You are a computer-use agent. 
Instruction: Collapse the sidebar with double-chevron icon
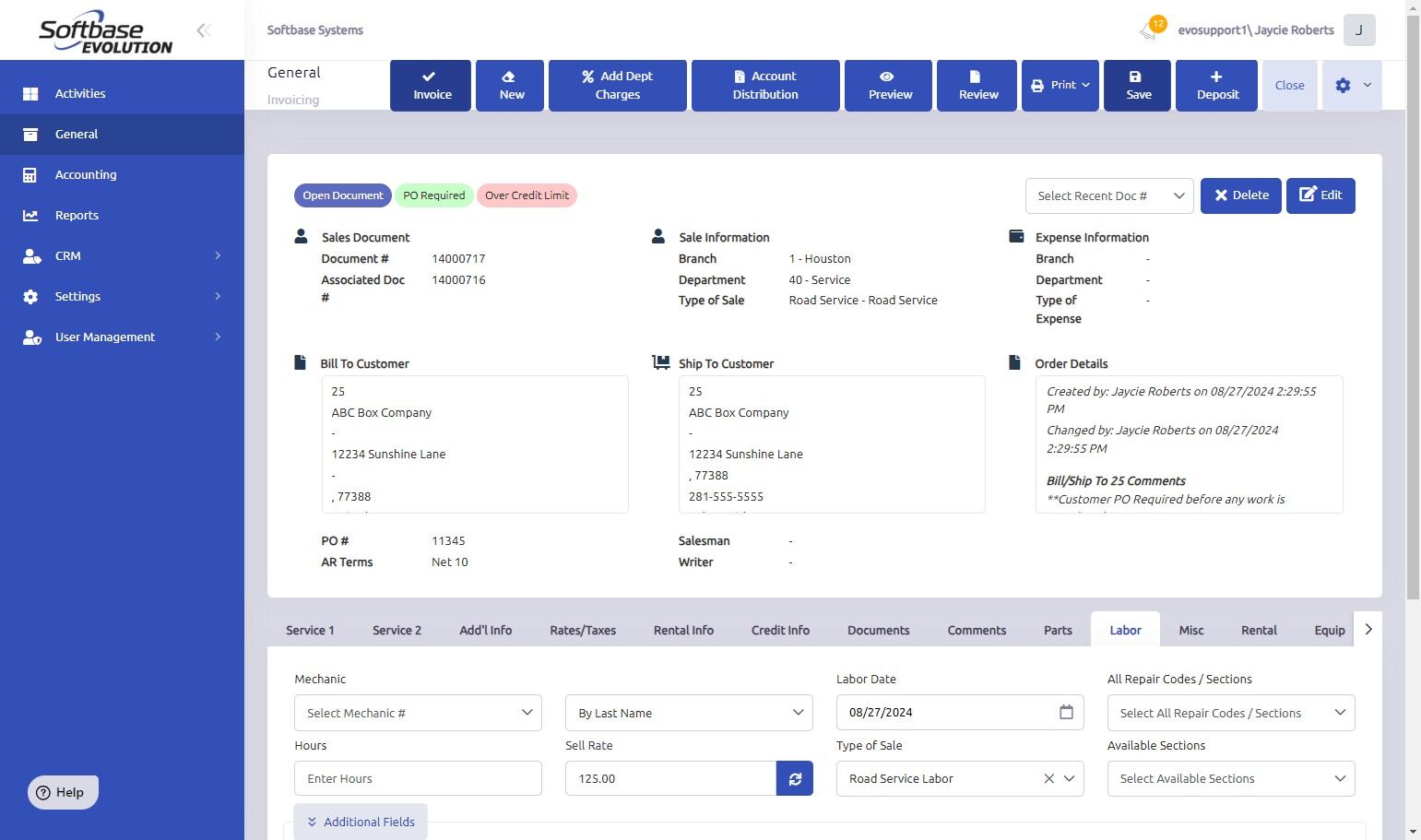(x=204, y=30)
